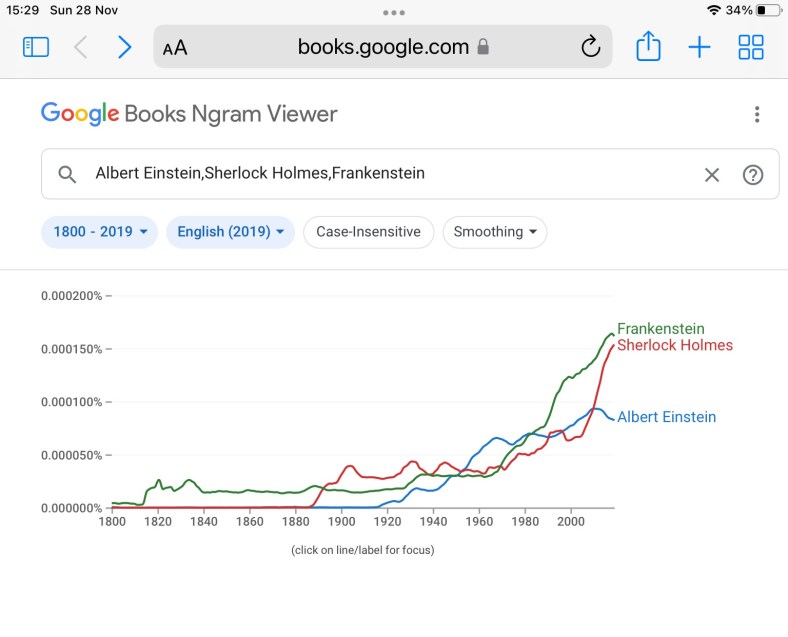Screen dimensions: 788x637
Task: Show all open tabs overview
Action: coord(751,47)
